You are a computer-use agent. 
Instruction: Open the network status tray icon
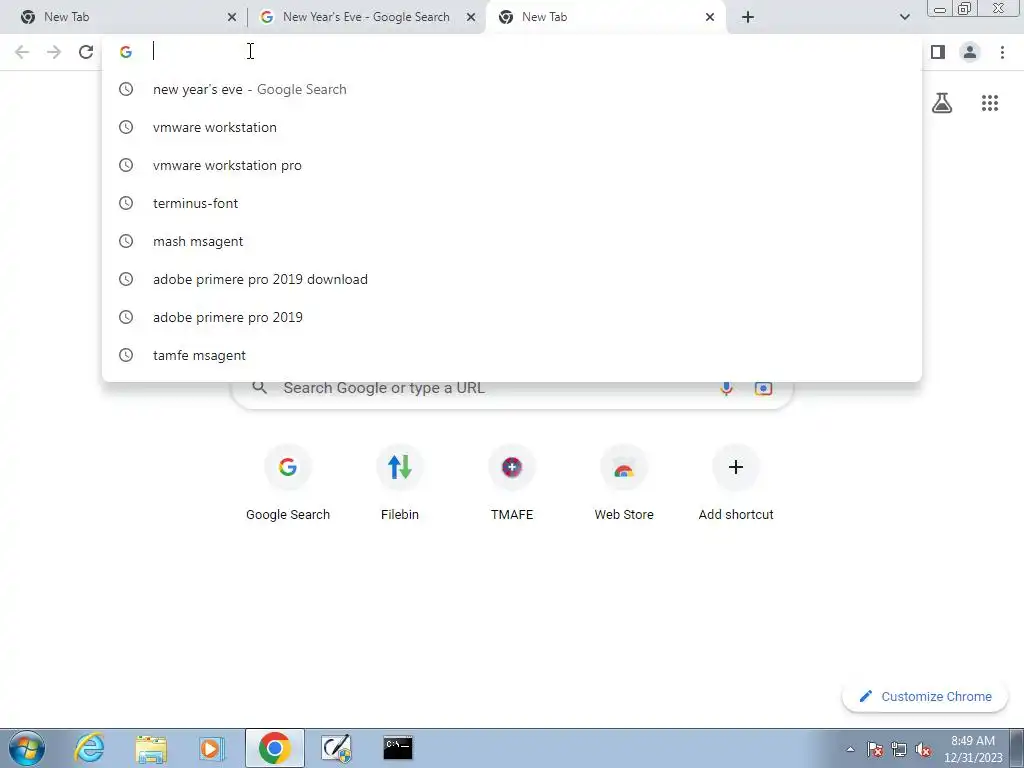click(x=899, y=749)
